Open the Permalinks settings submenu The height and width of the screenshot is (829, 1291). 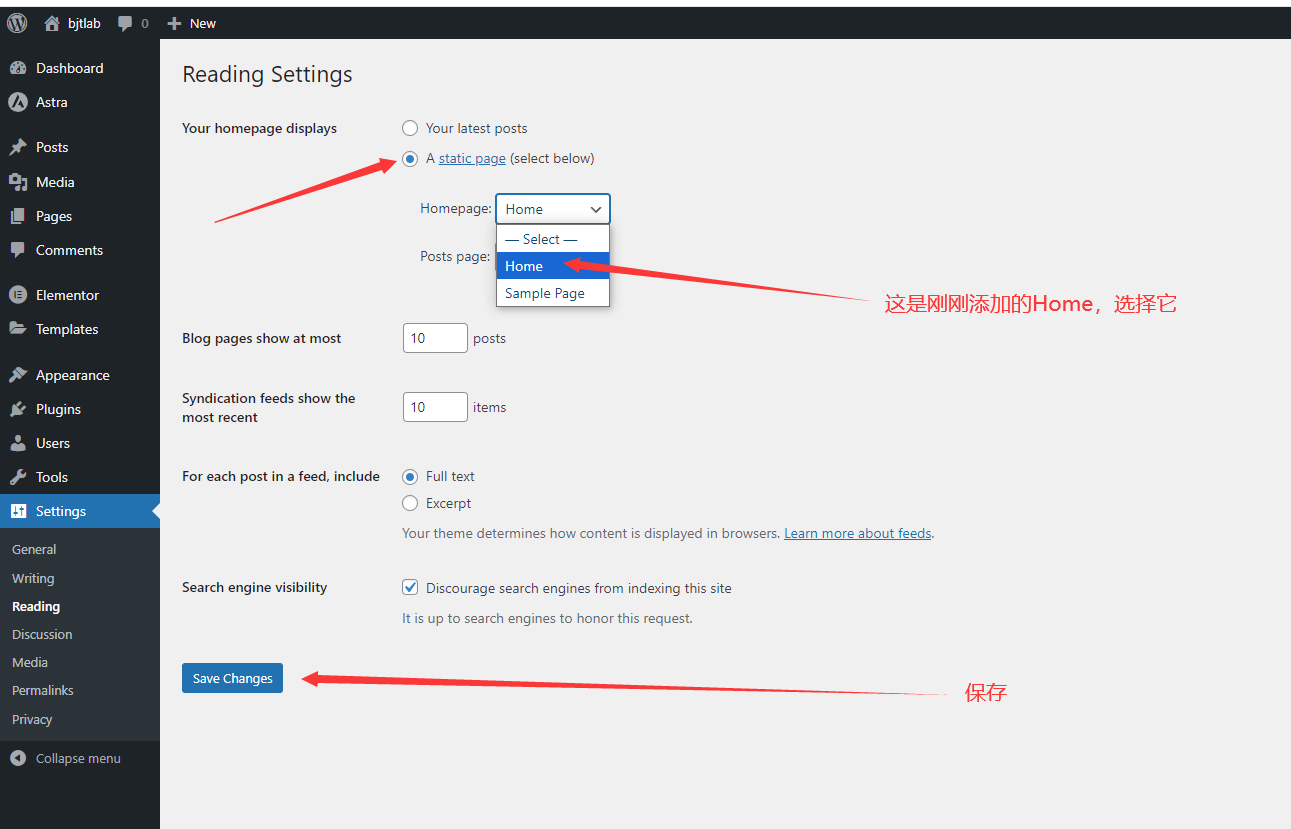pyautogui.click(x=43, y=691)
